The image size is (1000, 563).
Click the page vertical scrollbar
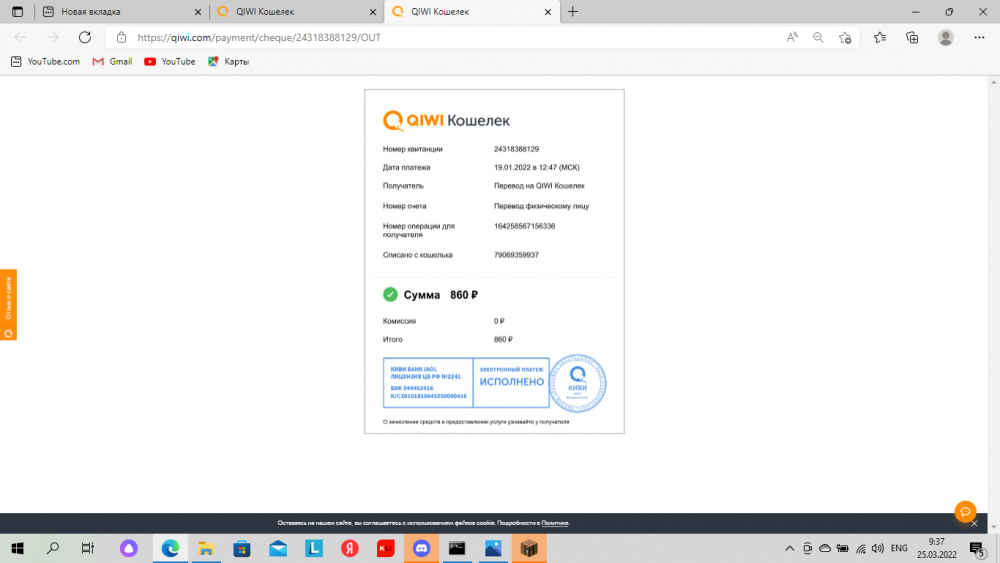point(994,305)
